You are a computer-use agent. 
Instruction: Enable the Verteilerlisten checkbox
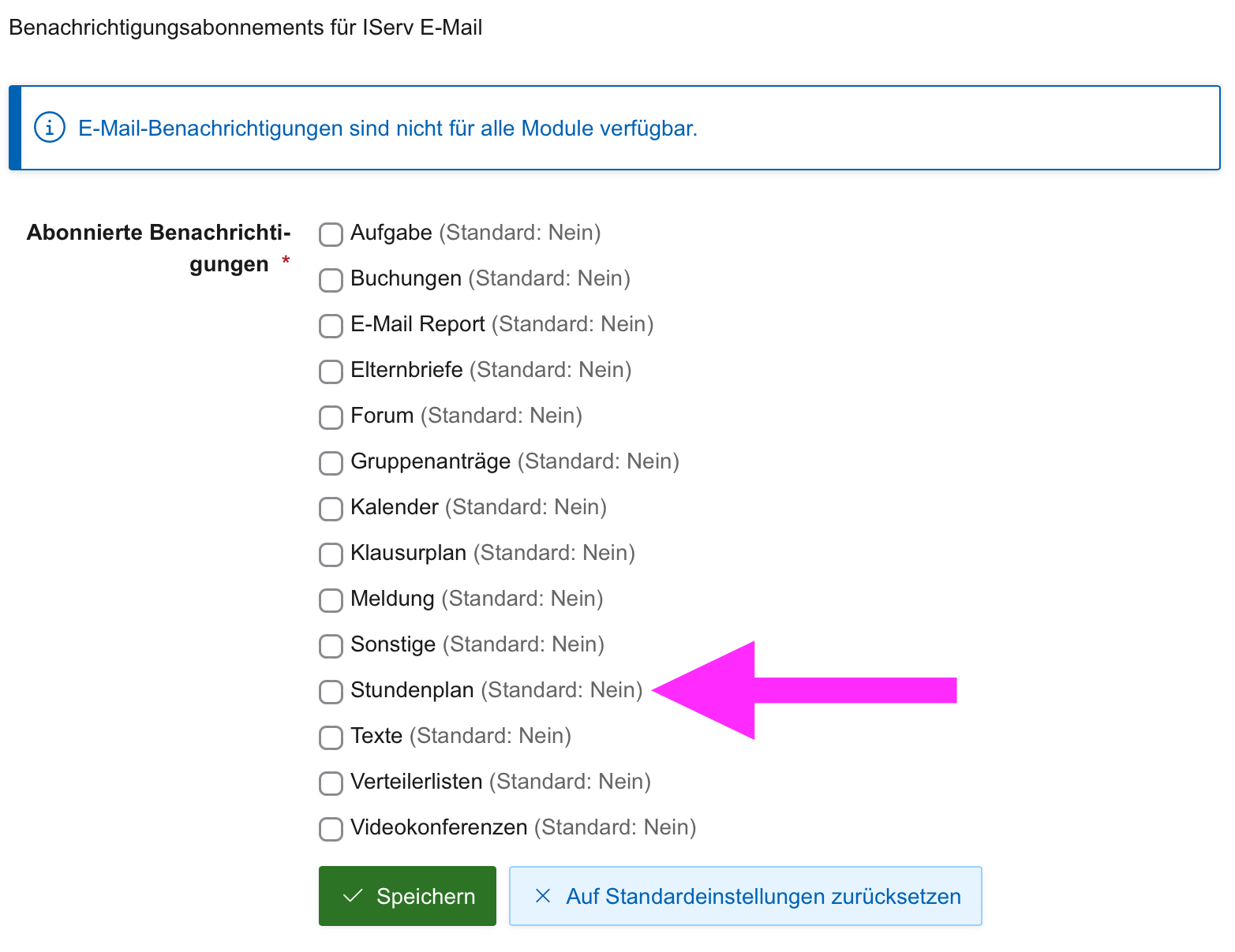click(x=331, y=783)
